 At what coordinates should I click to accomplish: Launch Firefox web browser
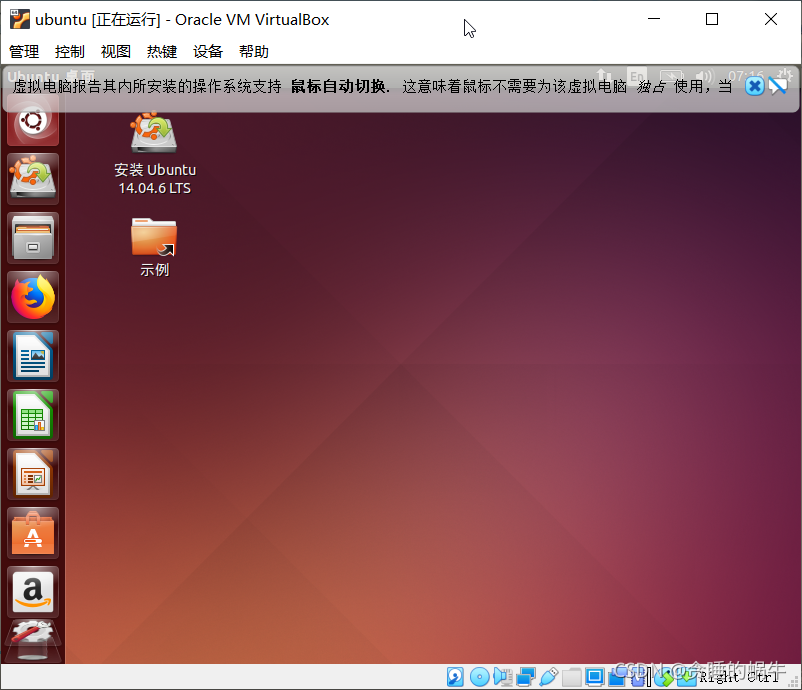point(33,297)
